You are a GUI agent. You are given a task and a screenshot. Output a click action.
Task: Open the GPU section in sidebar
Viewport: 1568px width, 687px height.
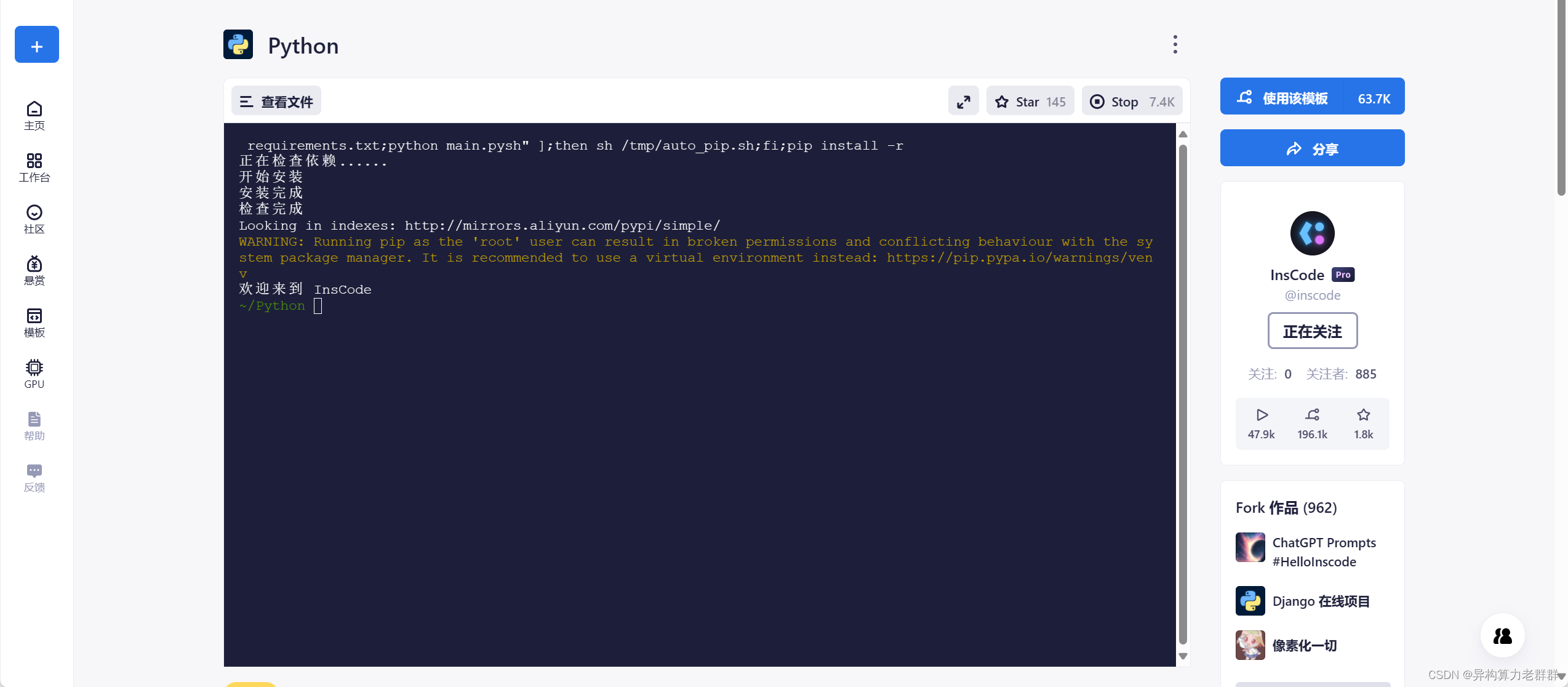[34, 374]
